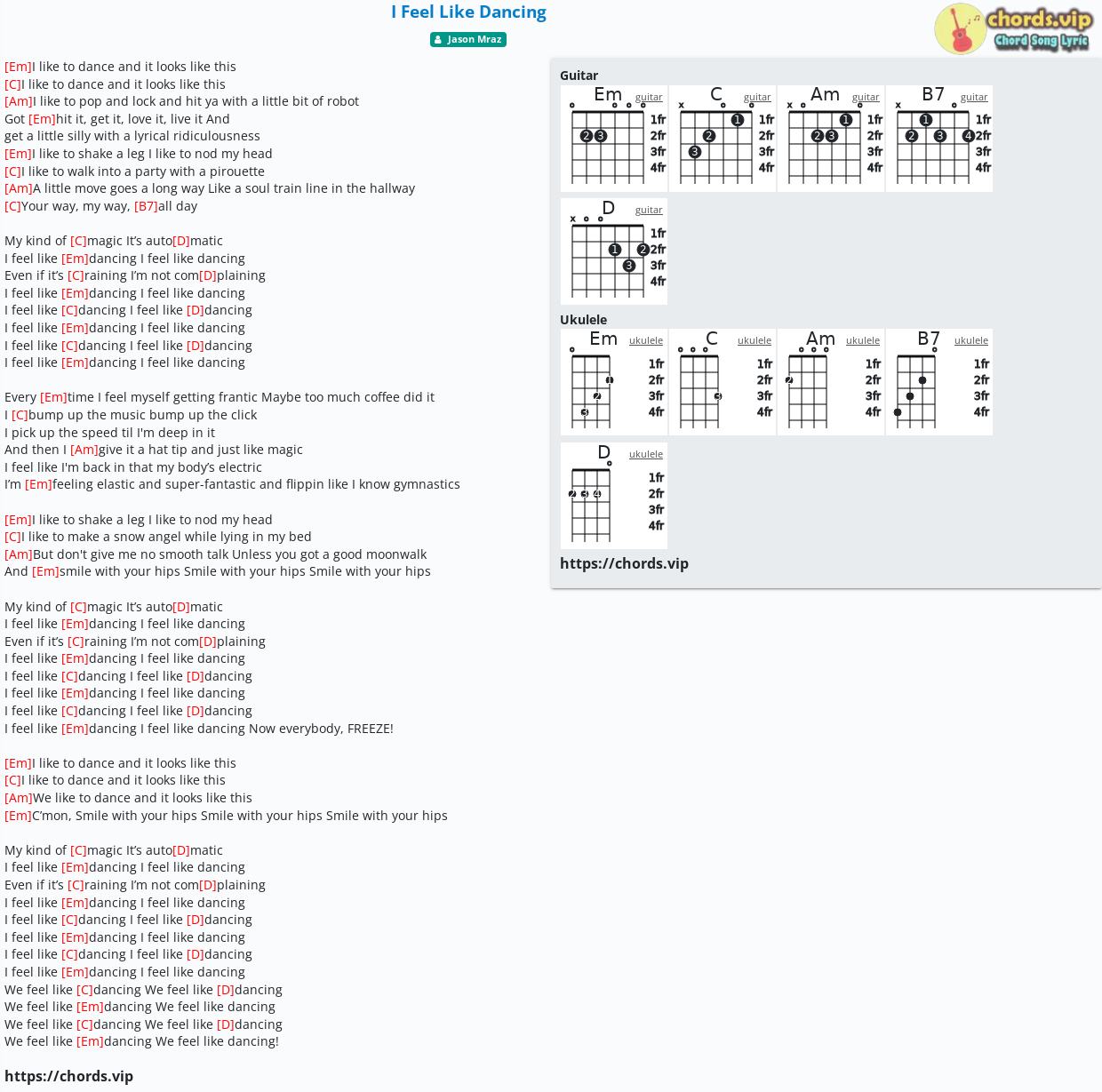Open the guitar link beside C chord
Screen dimensions: 1102x1092
(x=757, y=97)
